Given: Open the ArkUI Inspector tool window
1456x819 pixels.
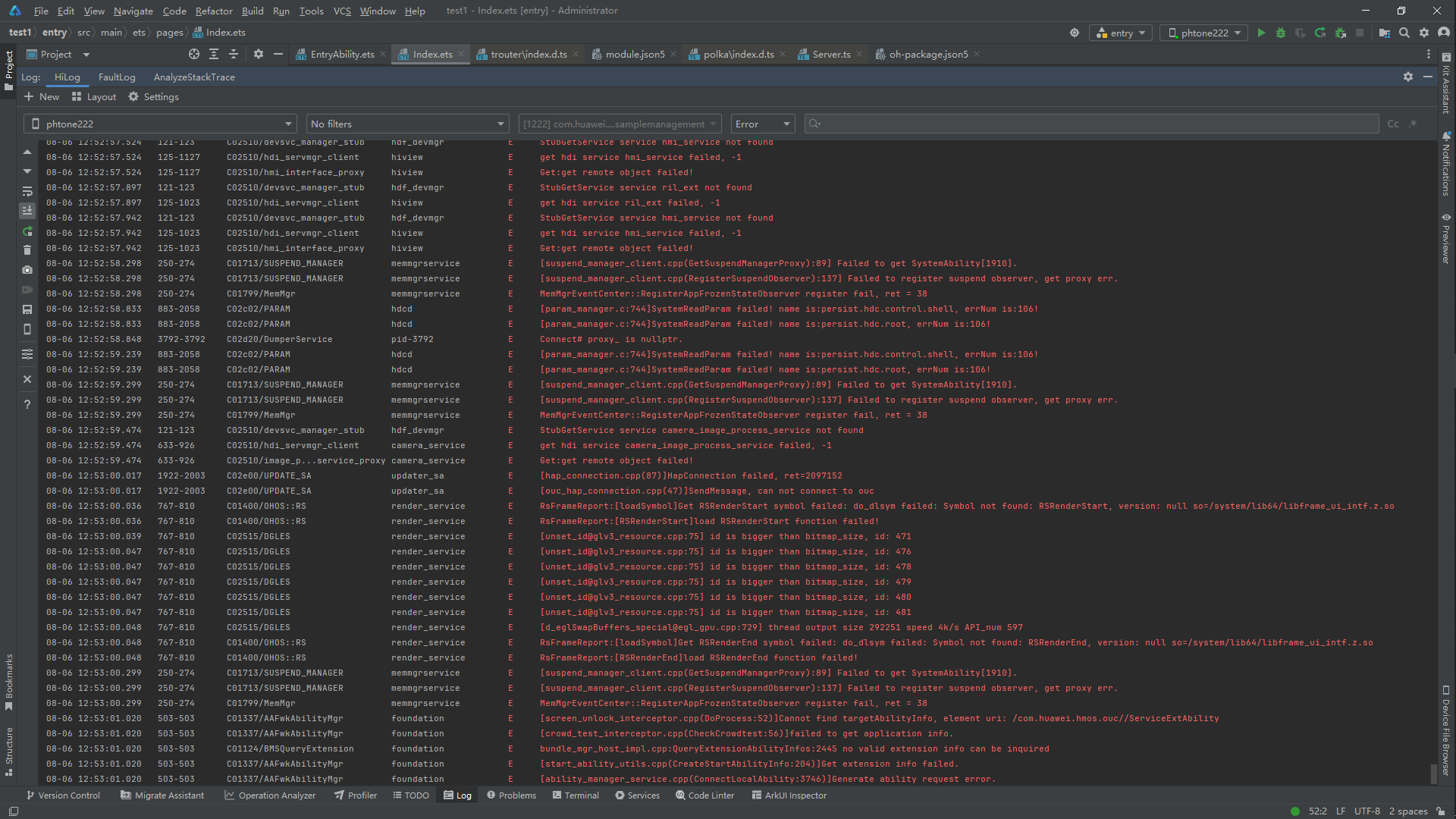Looking at the screenshot, I should pyautogui.click(x=789, y=795).
